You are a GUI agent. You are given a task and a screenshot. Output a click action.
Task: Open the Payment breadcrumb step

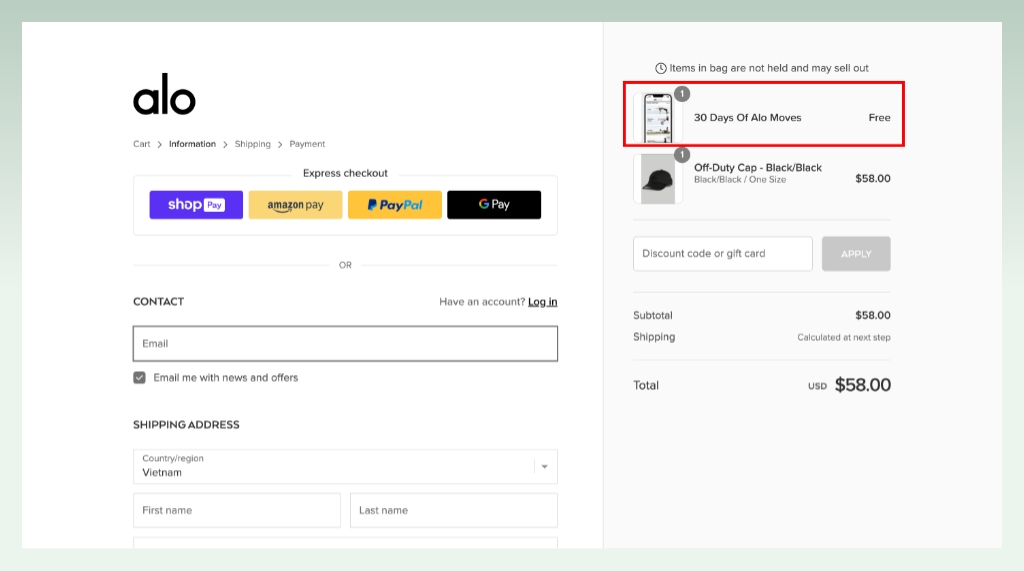307,144
